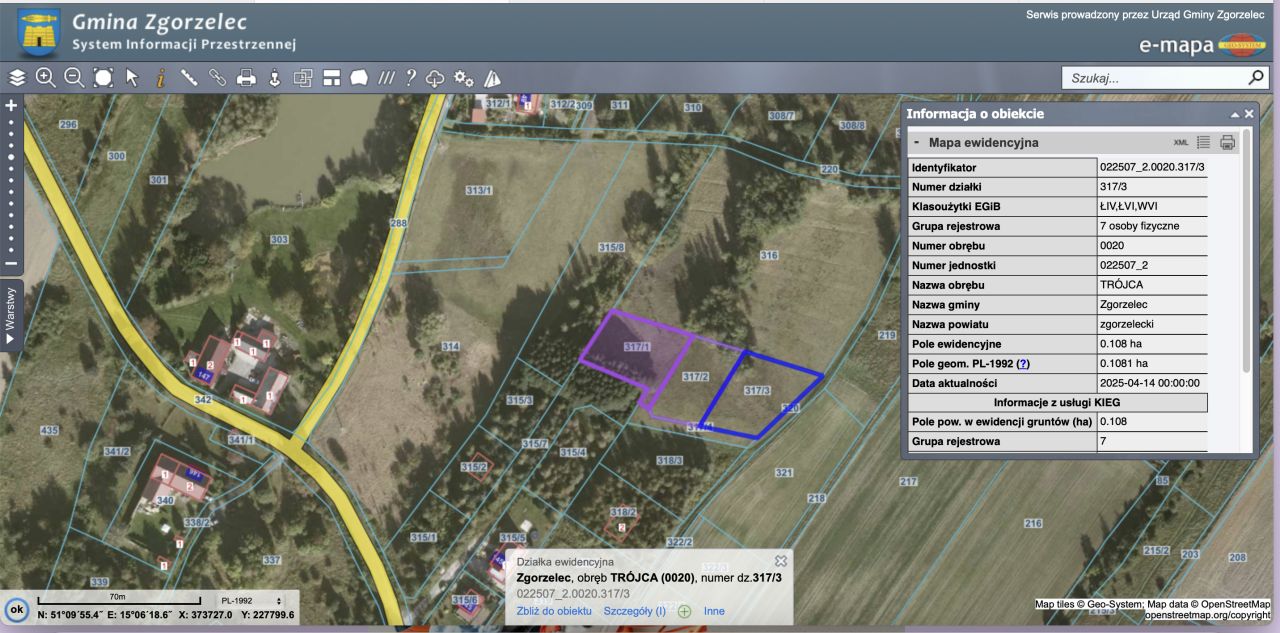Click the full extent view tool
Screen dimensions: 1280x633
103,77
